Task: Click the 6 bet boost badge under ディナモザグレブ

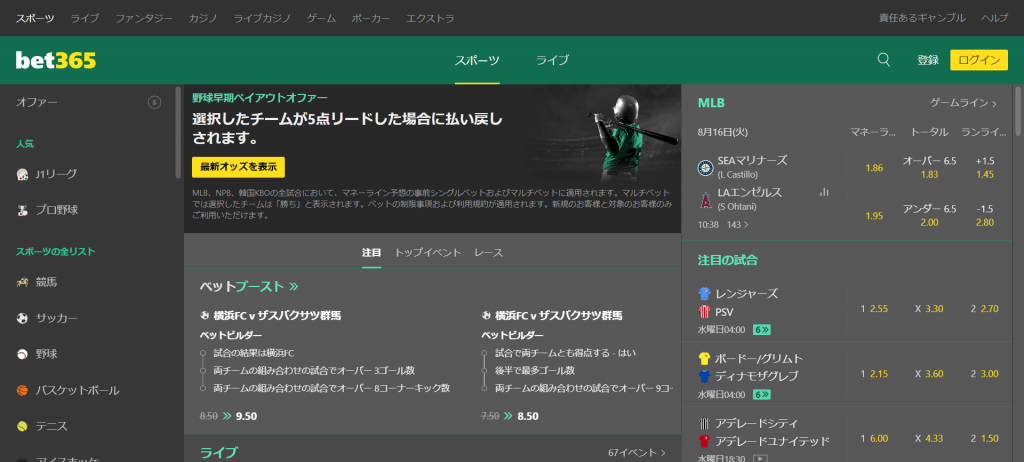Action: tap(761, 394)
